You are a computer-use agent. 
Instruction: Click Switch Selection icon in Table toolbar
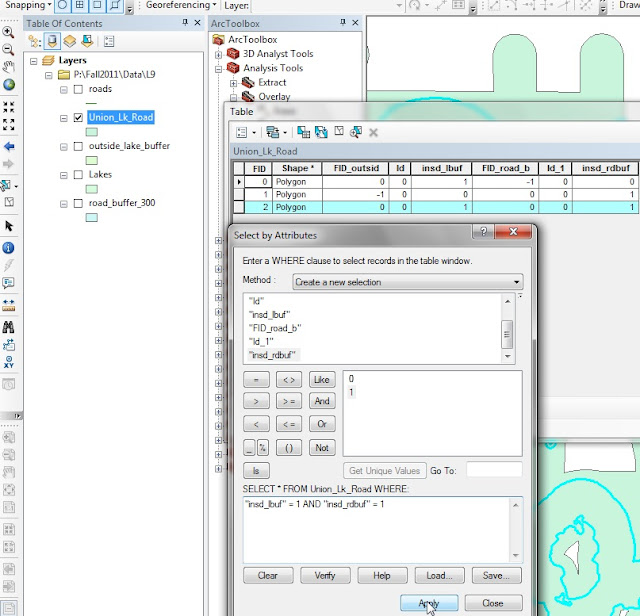point(321,132)
